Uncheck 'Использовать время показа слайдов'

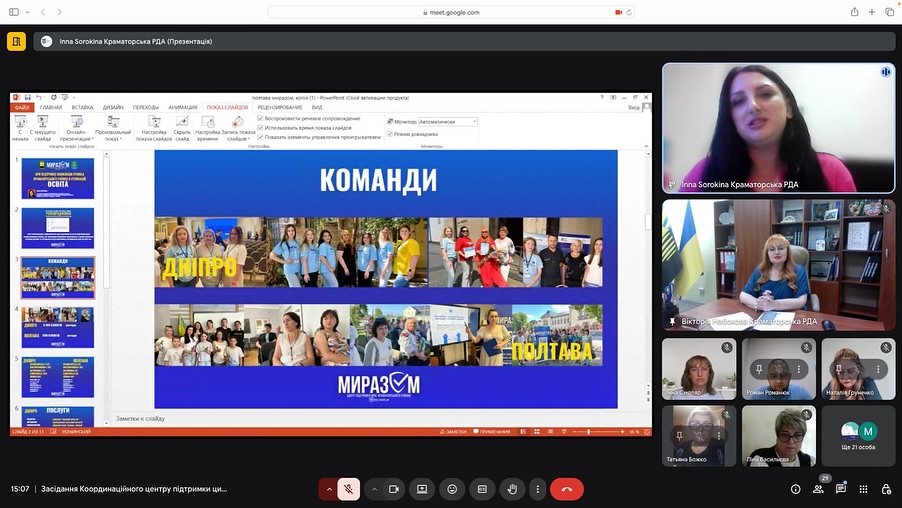tap(261, 128)
